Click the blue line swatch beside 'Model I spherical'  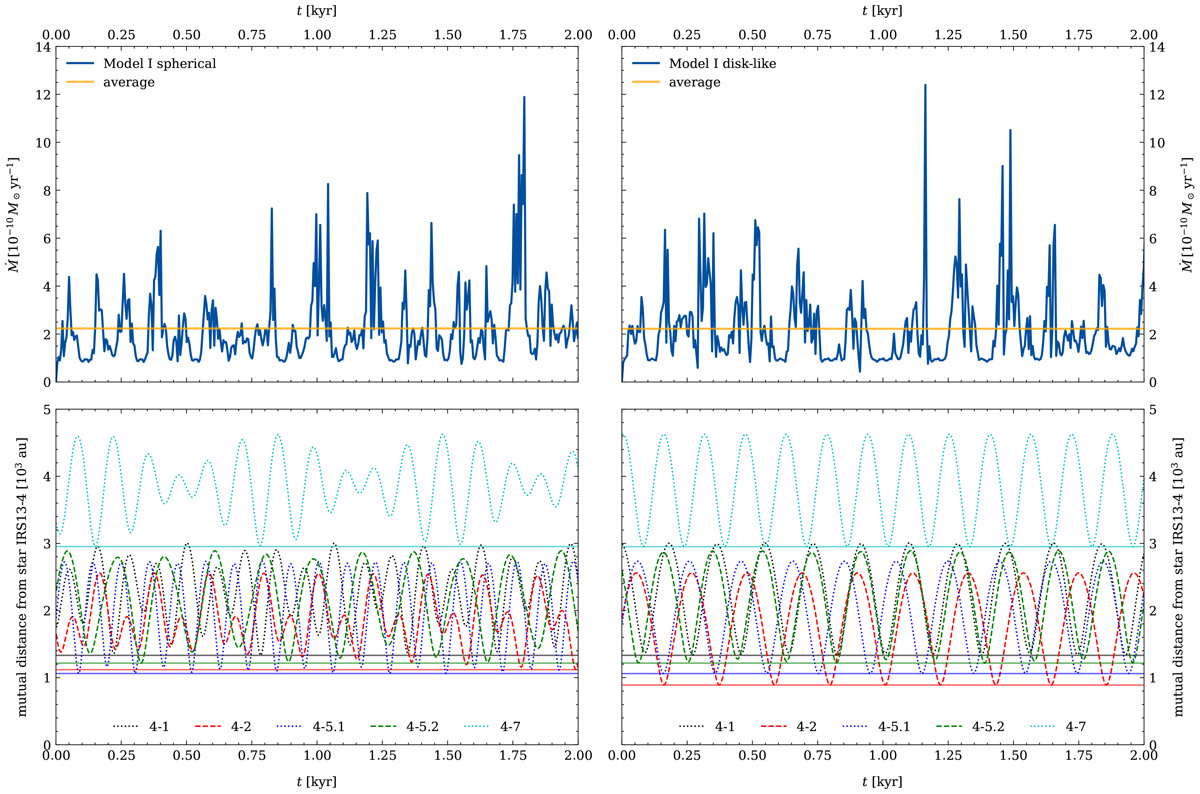coord(82,64)
